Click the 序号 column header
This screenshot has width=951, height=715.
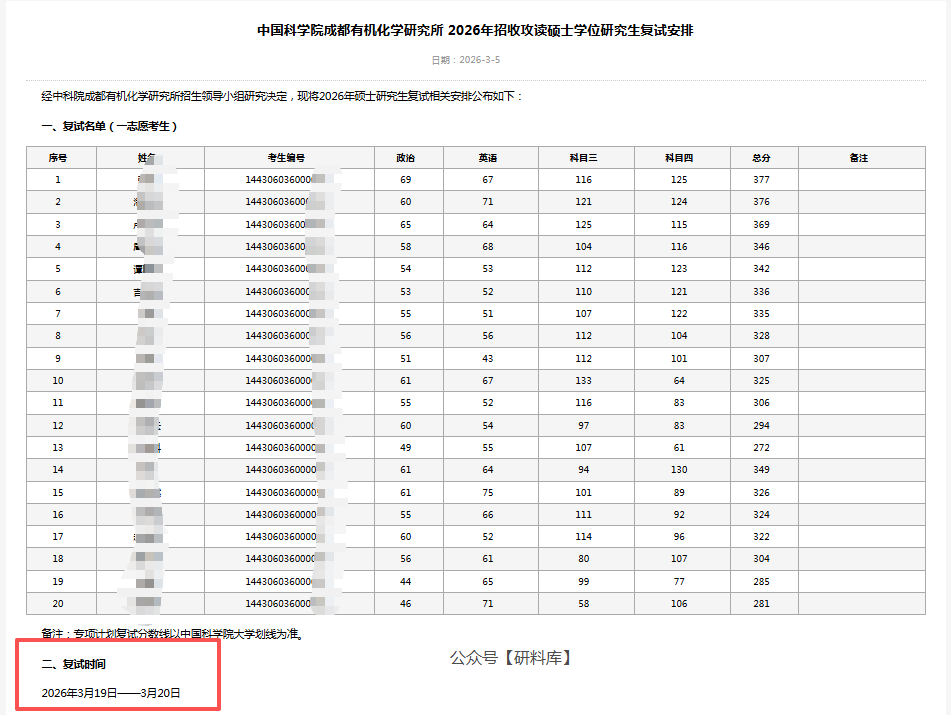(x=59, y=157)
